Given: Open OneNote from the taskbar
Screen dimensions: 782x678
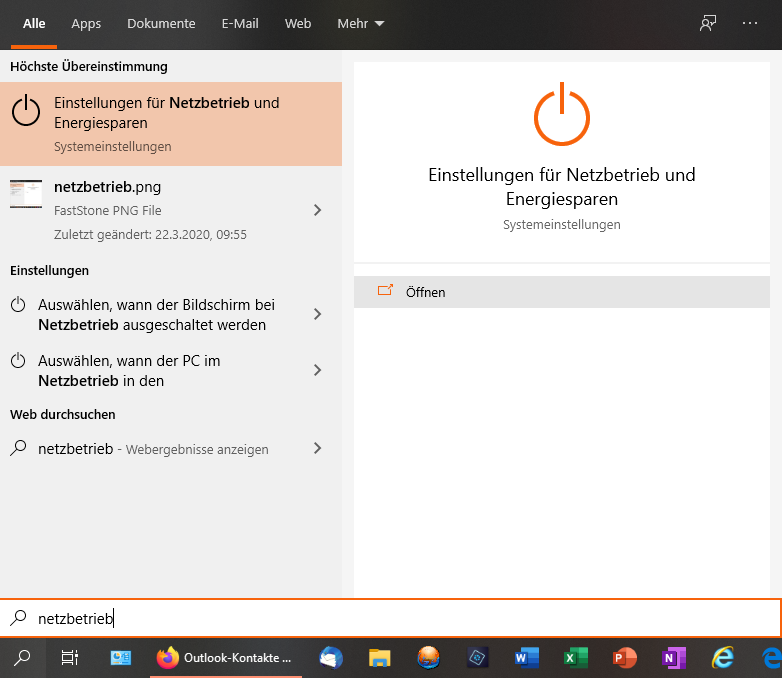Looking at the screenshot, I should [x=673, y=657].
